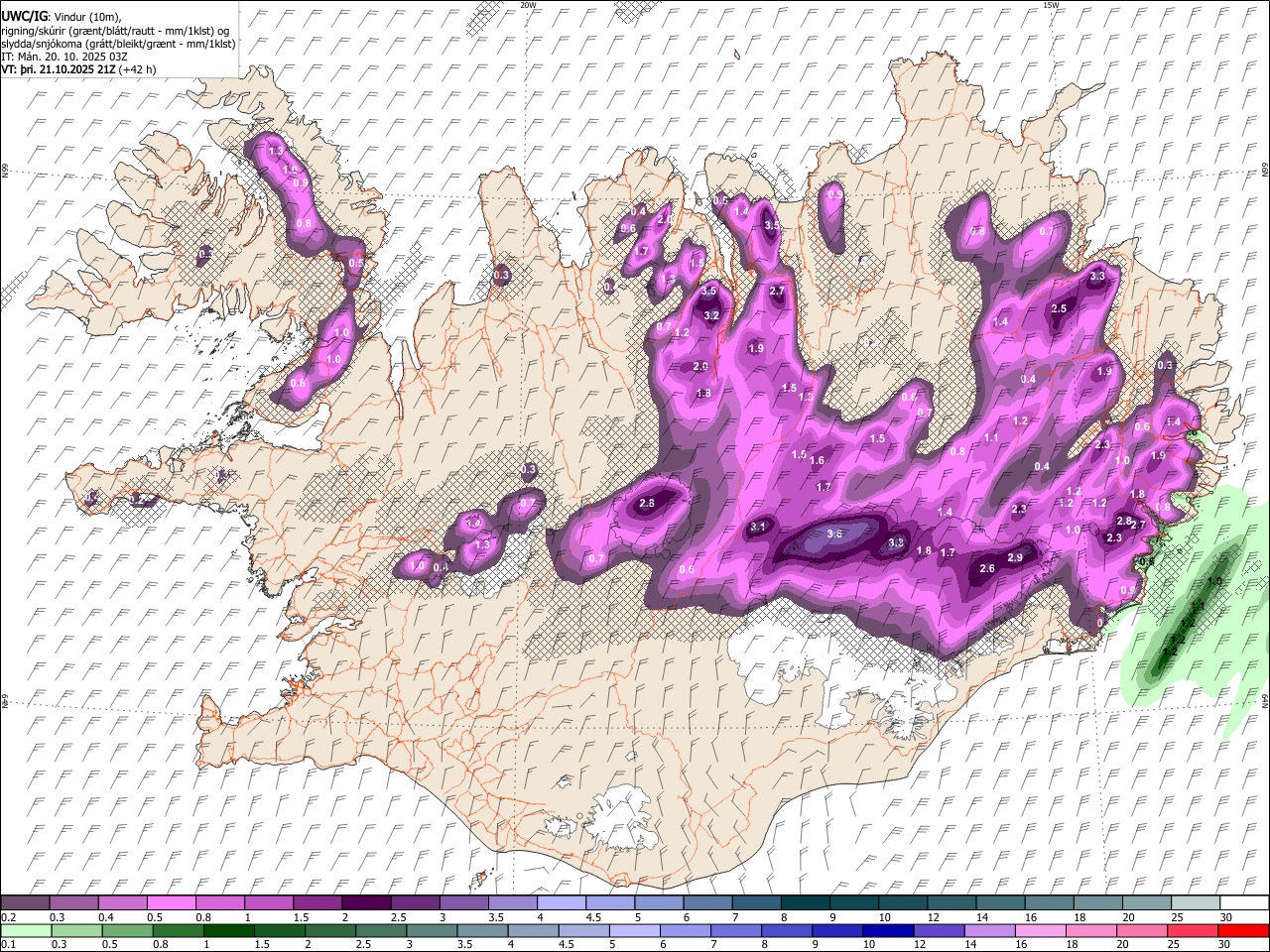Select the bright red swatch labeled 30 in lower row

point(1243,930)
